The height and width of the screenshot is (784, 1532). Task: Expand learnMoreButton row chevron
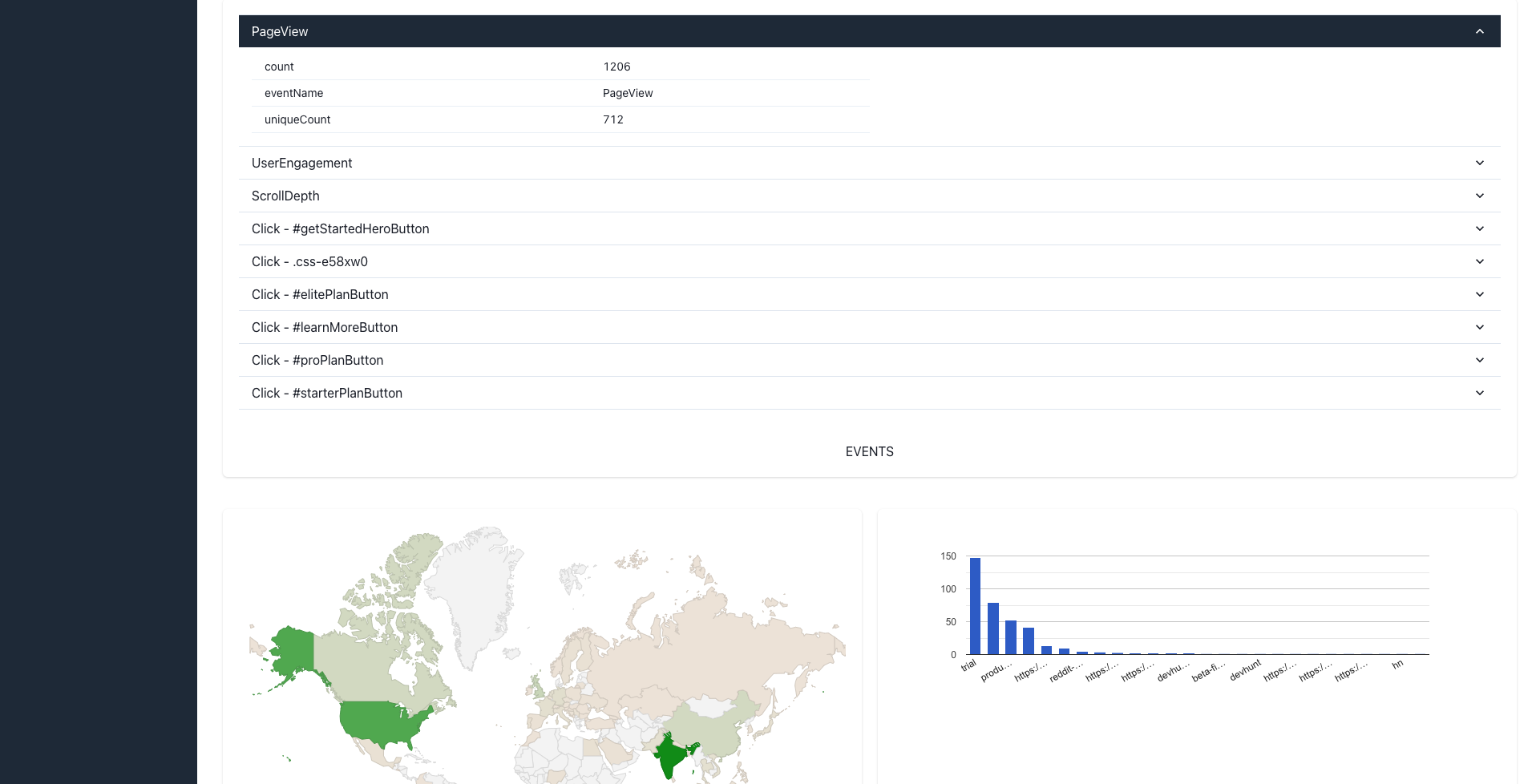click(x=1479, y=327)
